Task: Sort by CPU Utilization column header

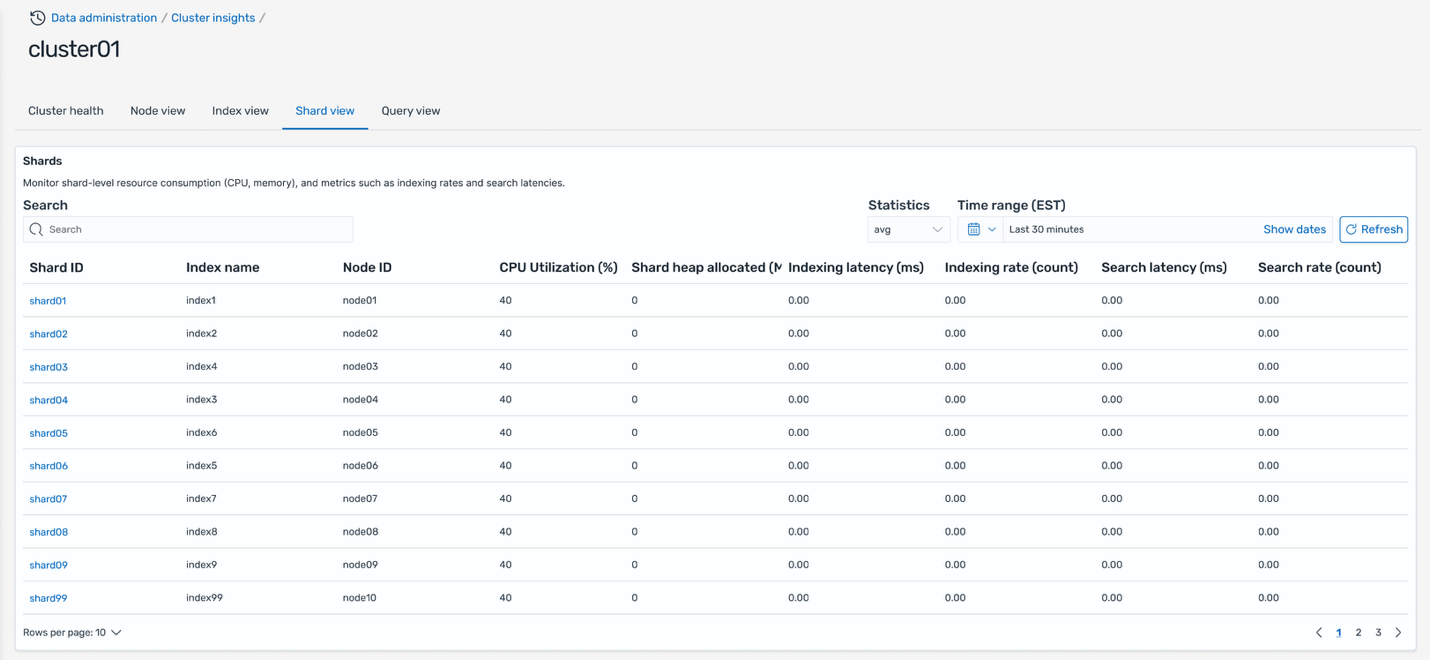Action: point(558,268)
